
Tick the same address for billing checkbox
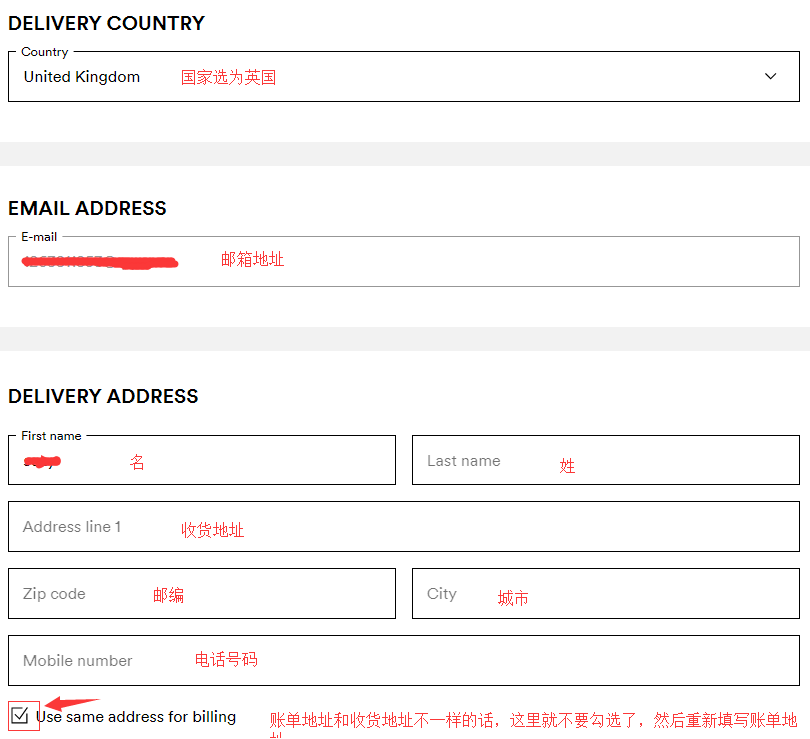point(20,715)
